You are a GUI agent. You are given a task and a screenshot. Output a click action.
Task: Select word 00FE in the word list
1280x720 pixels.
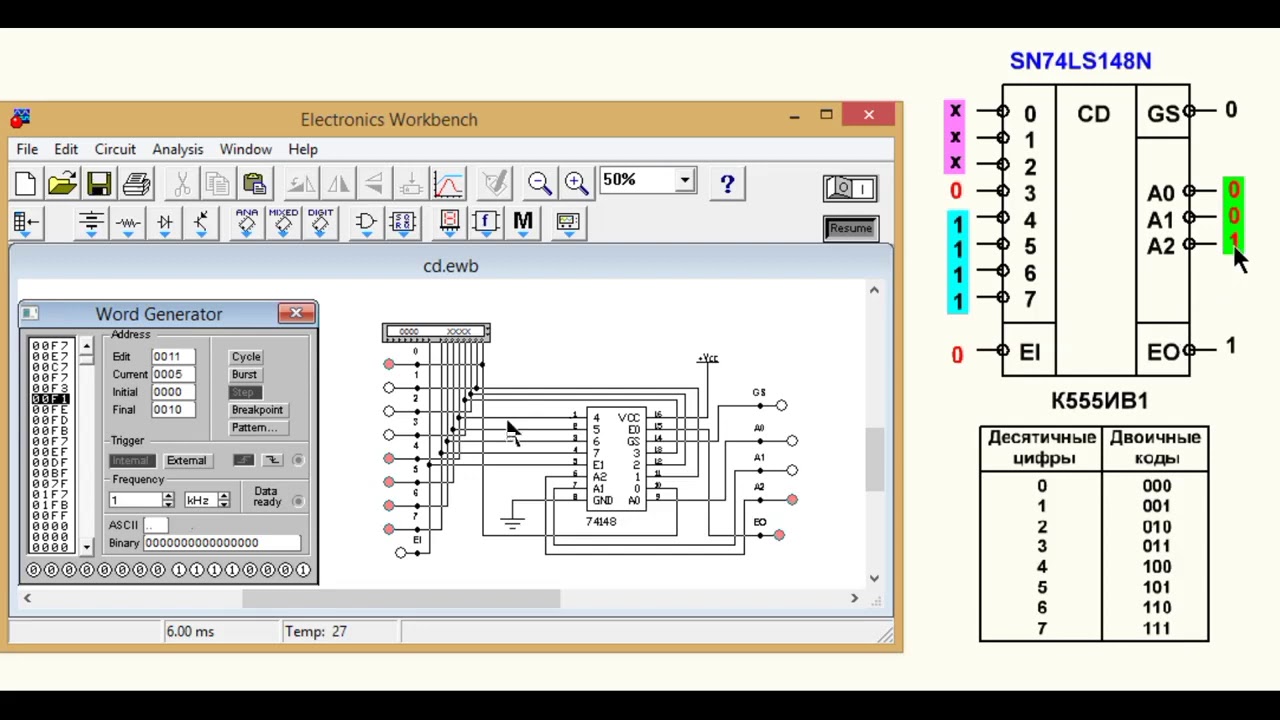(x=50, y=410)
